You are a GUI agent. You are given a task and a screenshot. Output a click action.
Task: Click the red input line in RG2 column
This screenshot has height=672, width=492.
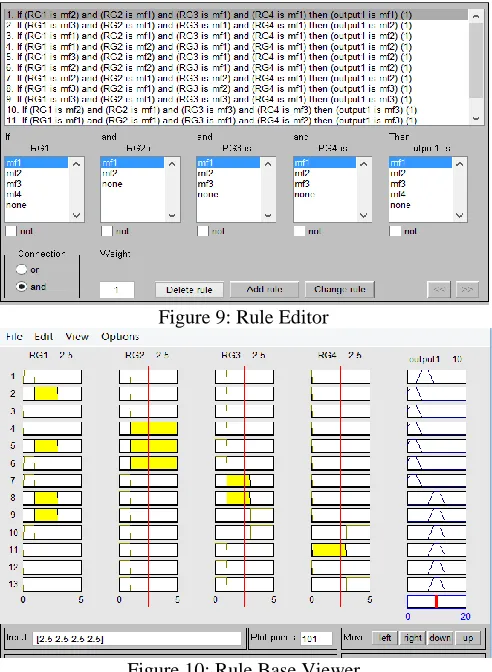(x=149, y=486)
